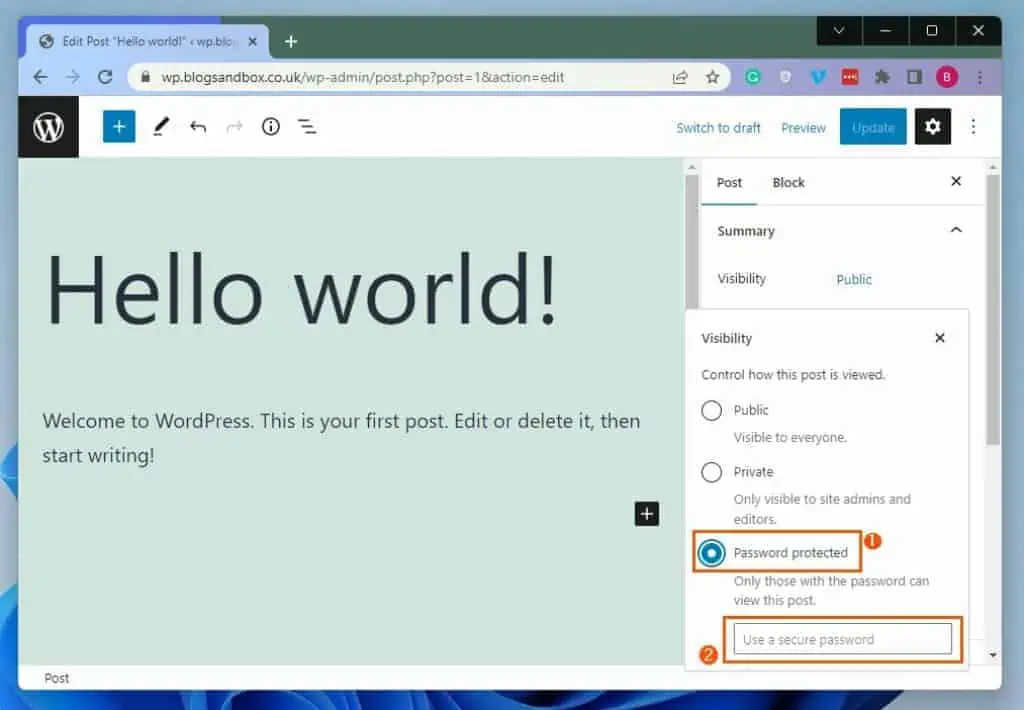Image resolution: width=1024 pixels, height=710 pixels.
Task: Click the editor canvas scrollbar thumb
Action: [x=692, y=242]
